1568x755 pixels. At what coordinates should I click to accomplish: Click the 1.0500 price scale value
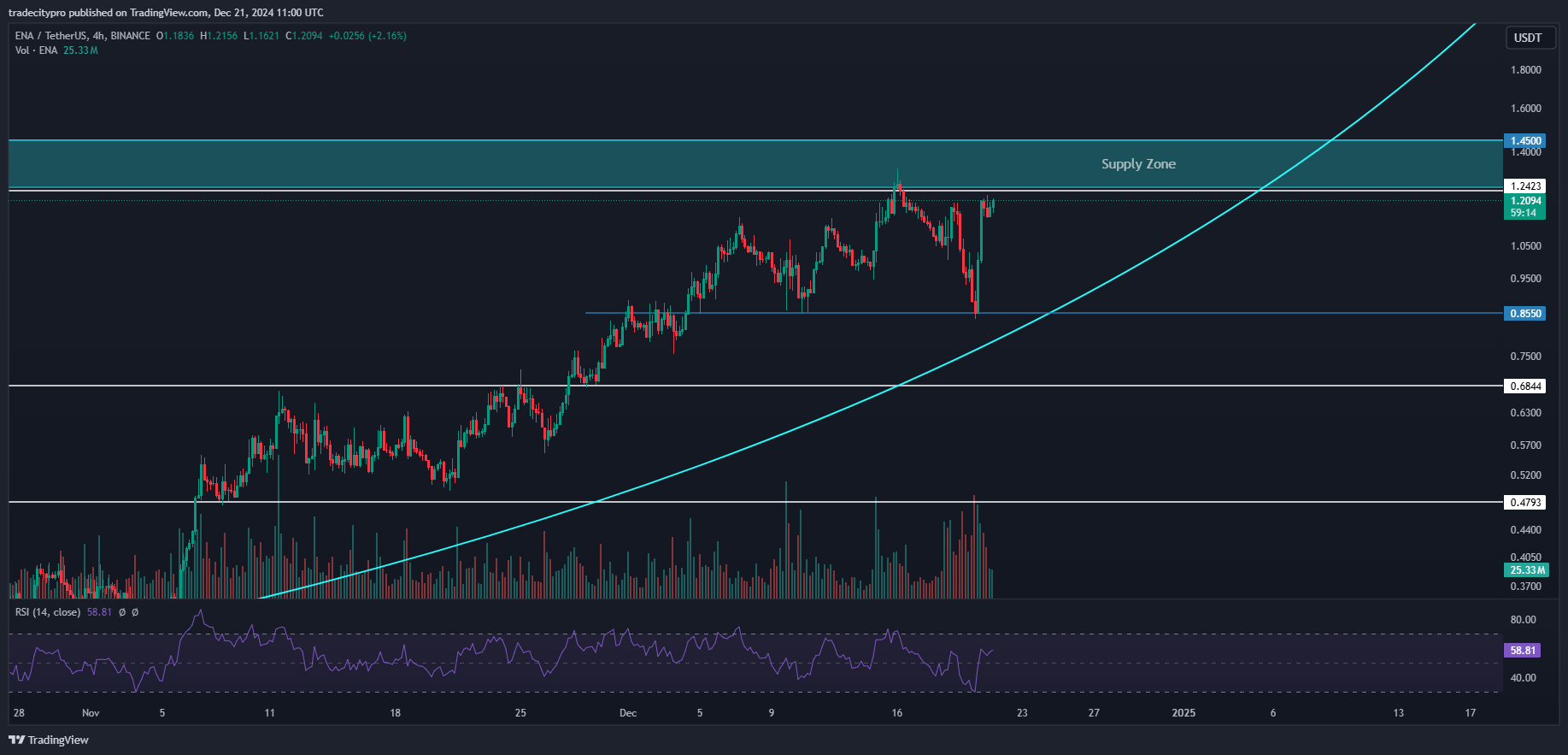[1526, 246]
